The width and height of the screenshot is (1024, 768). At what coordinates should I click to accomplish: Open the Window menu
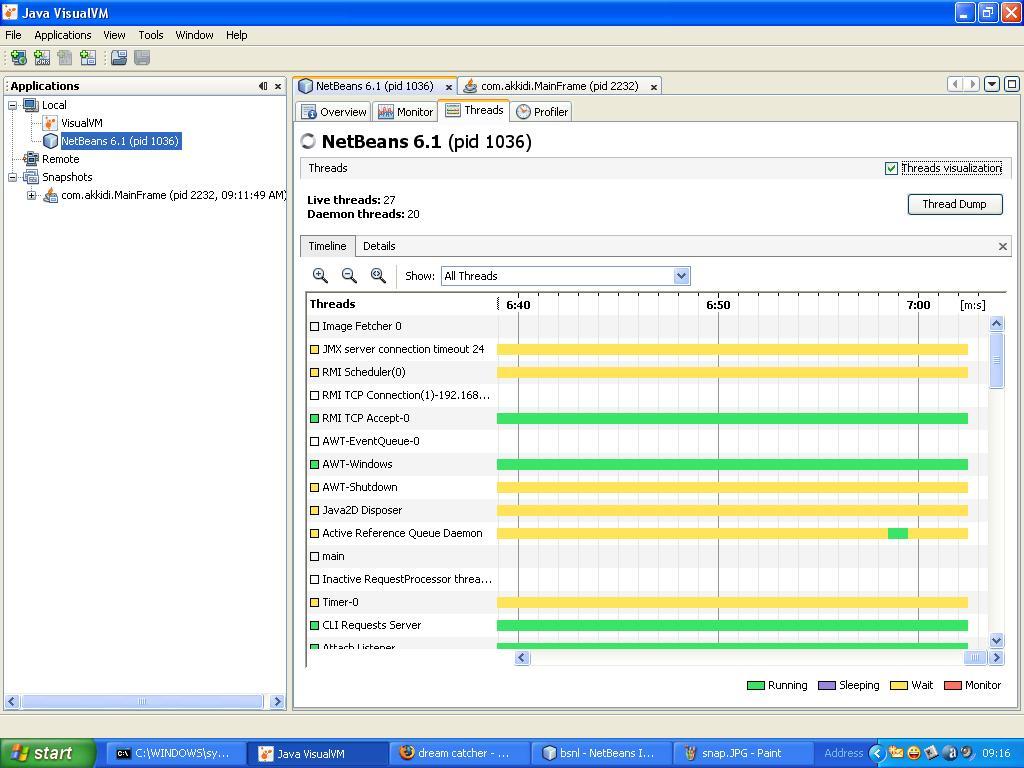tap(194, 35)
